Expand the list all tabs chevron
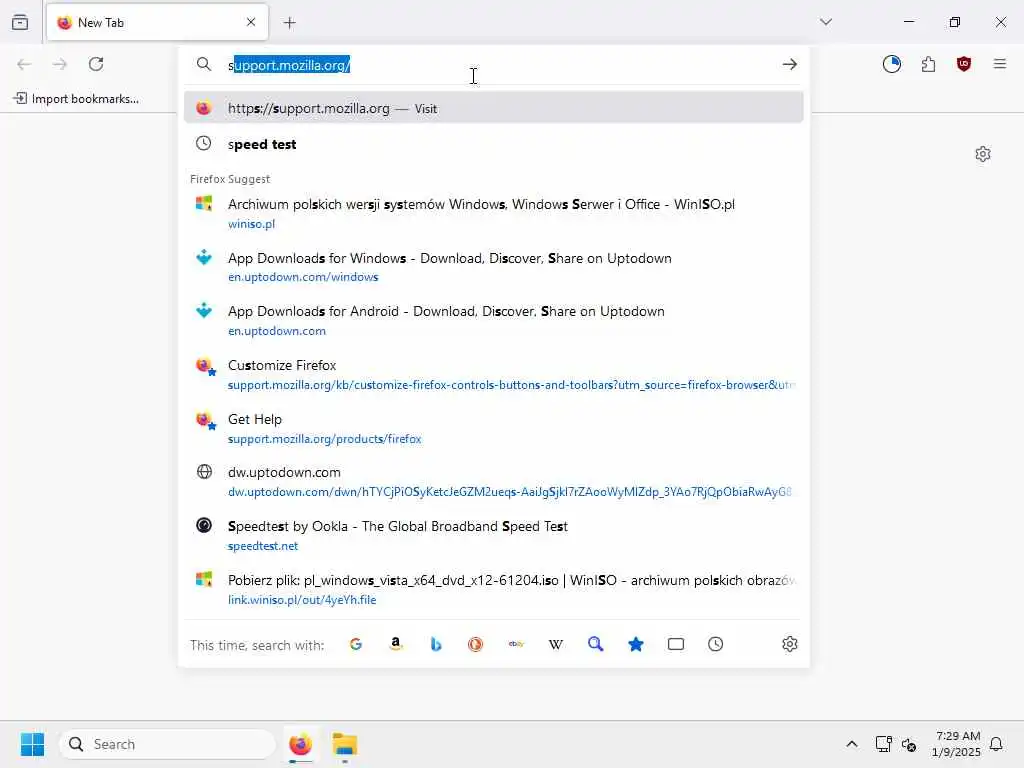The image size is (1024, 768). (x=826, y=22)
